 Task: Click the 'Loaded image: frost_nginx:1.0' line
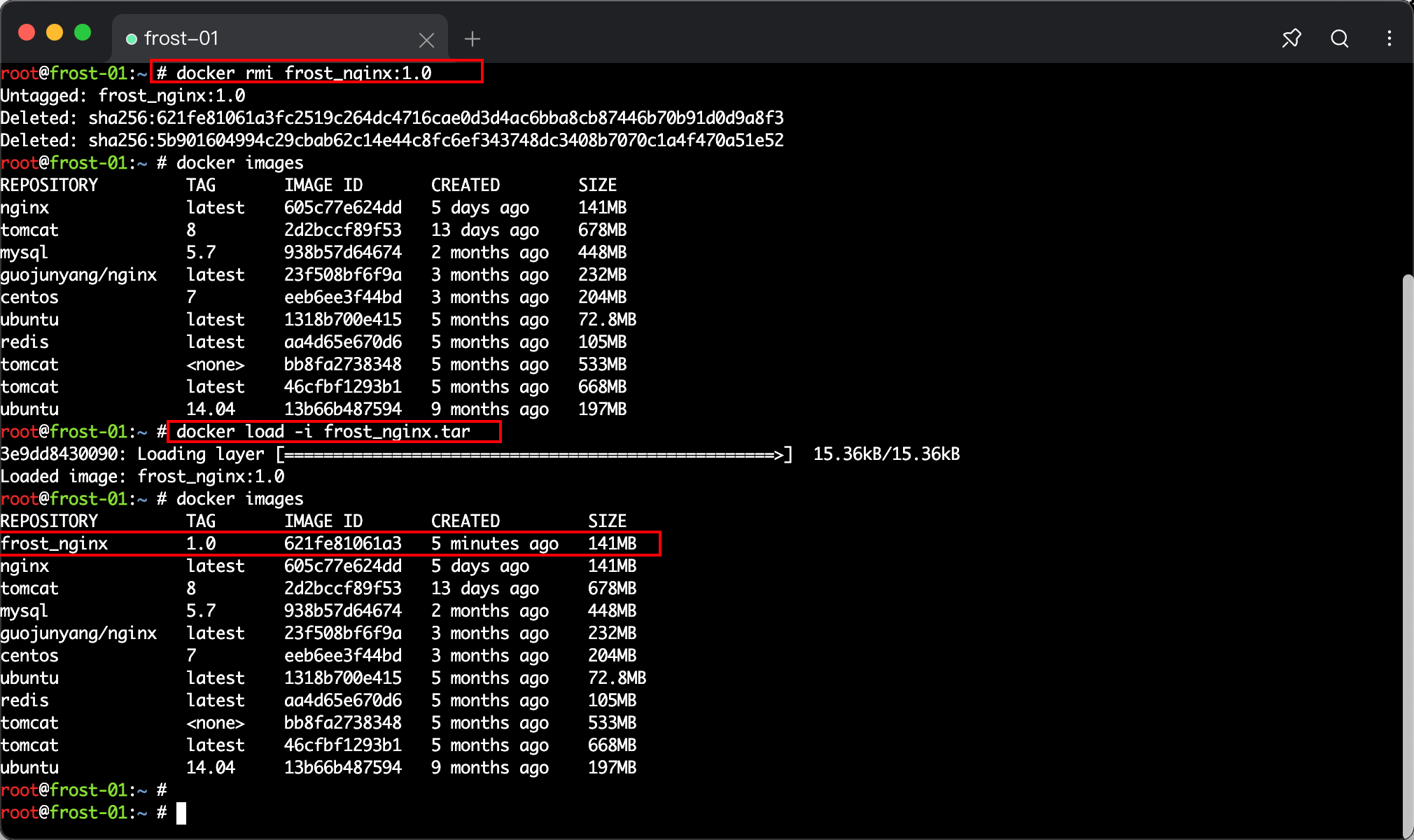coord(142,476)
